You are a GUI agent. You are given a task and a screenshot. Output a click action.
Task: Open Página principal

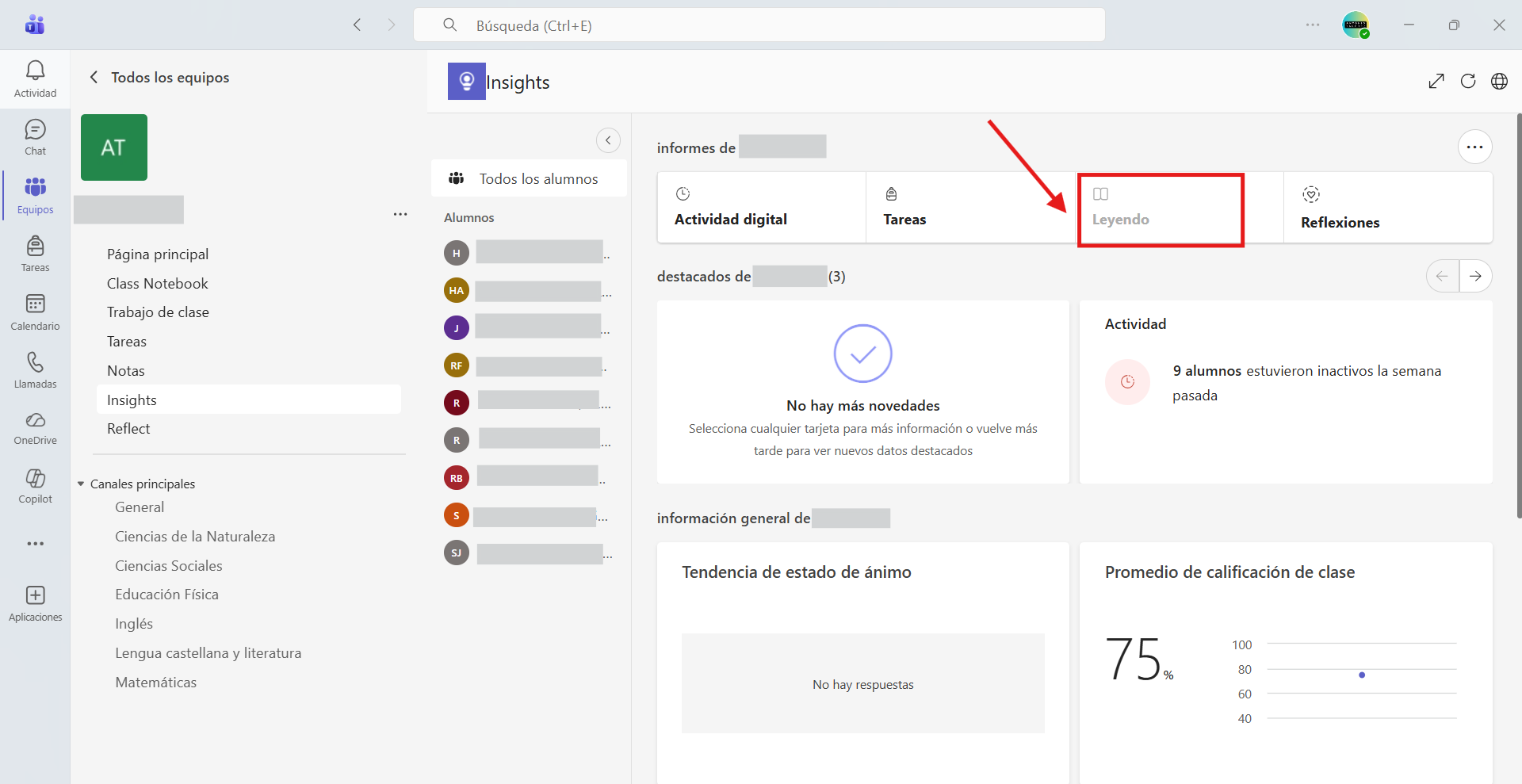click(158, 254)
